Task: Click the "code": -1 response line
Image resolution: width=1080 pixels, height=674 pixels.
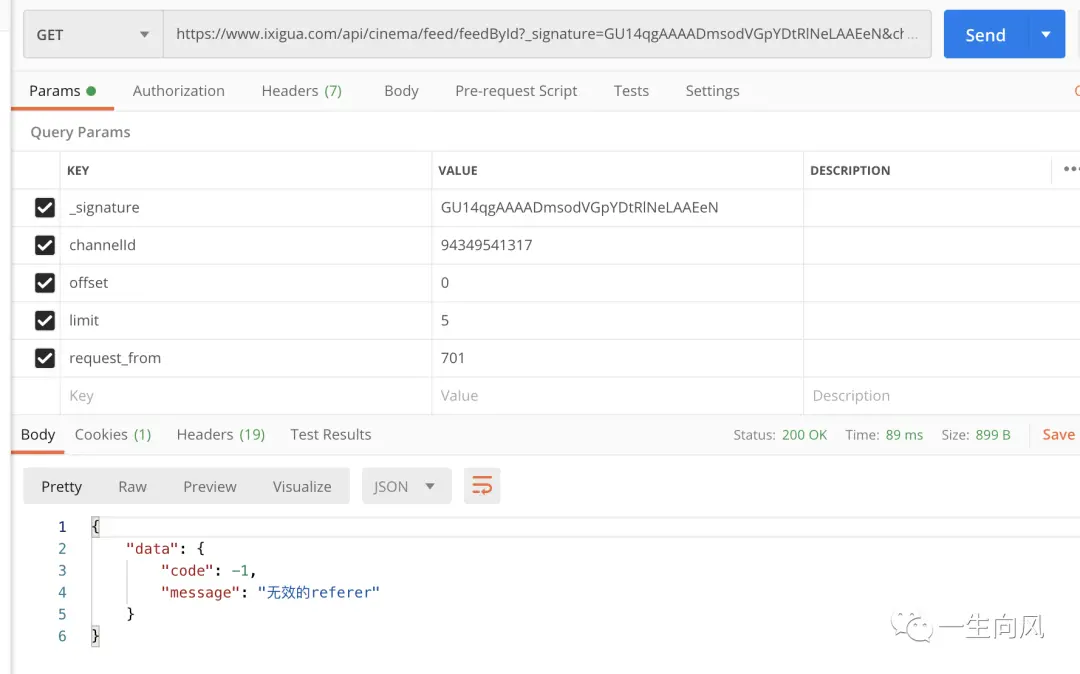Action: click(208, 571)
